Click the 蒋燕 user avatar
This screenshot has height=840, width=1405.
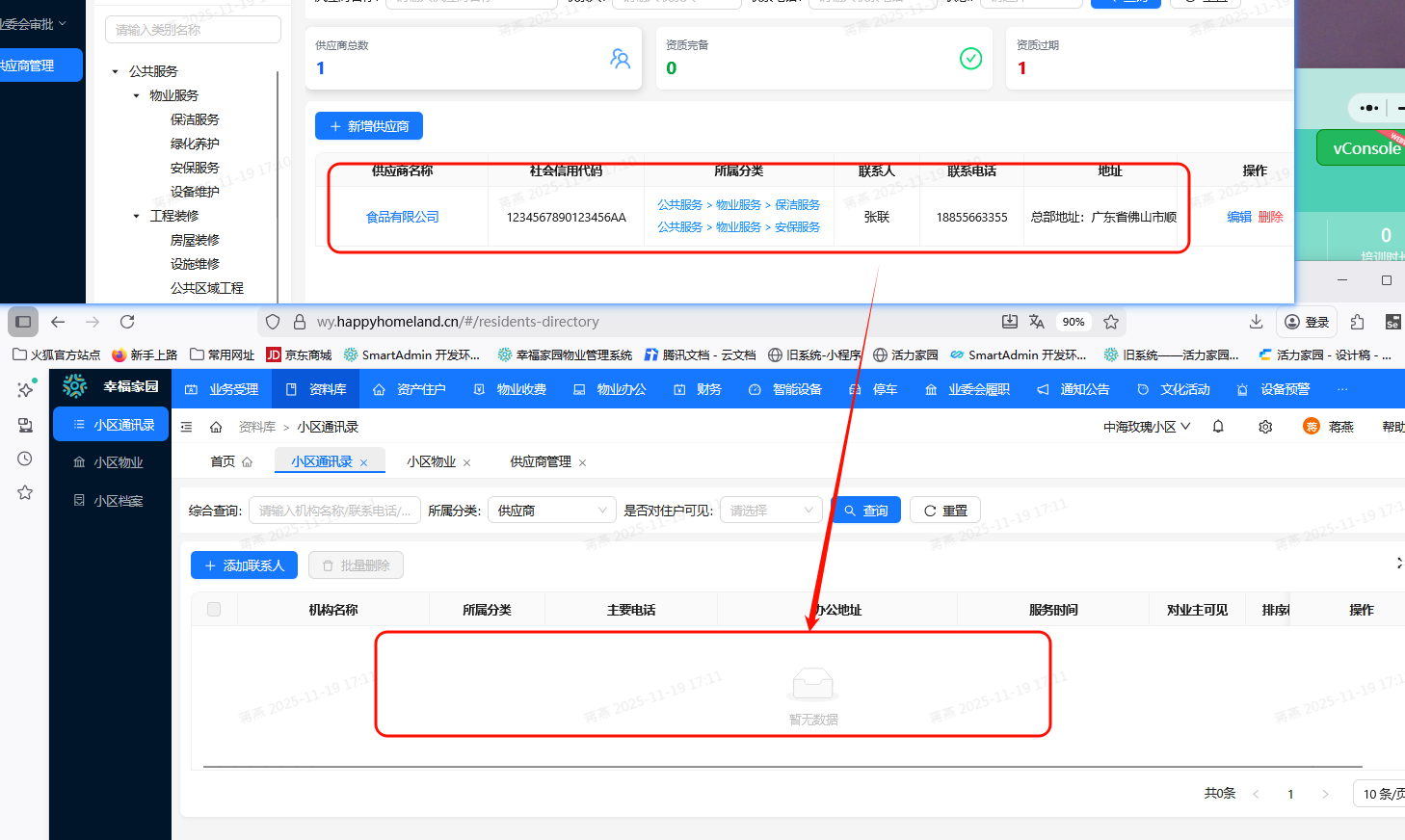1311,425
